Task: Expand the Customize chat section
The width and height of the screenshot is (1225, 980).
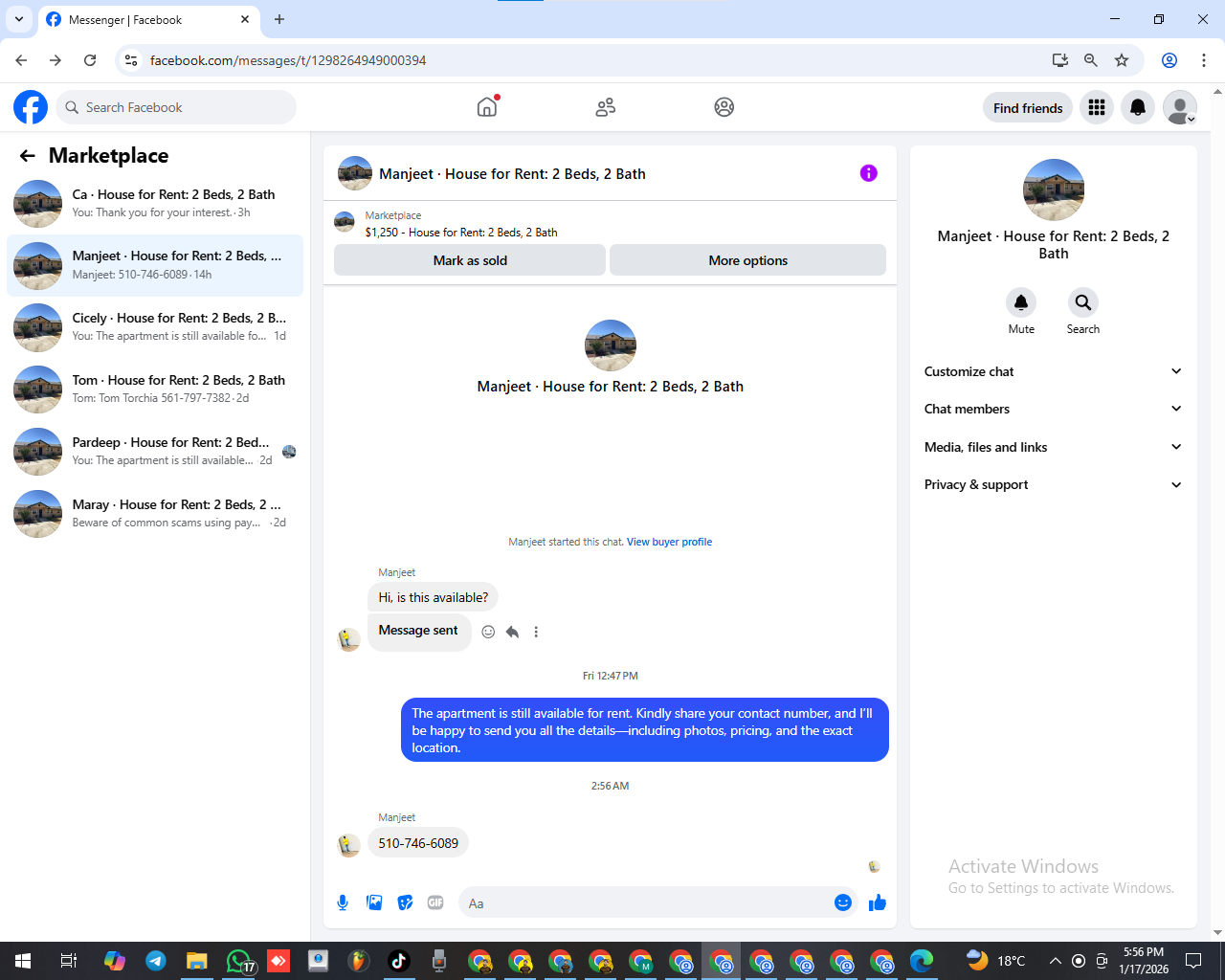Action: click(1053, 371)
